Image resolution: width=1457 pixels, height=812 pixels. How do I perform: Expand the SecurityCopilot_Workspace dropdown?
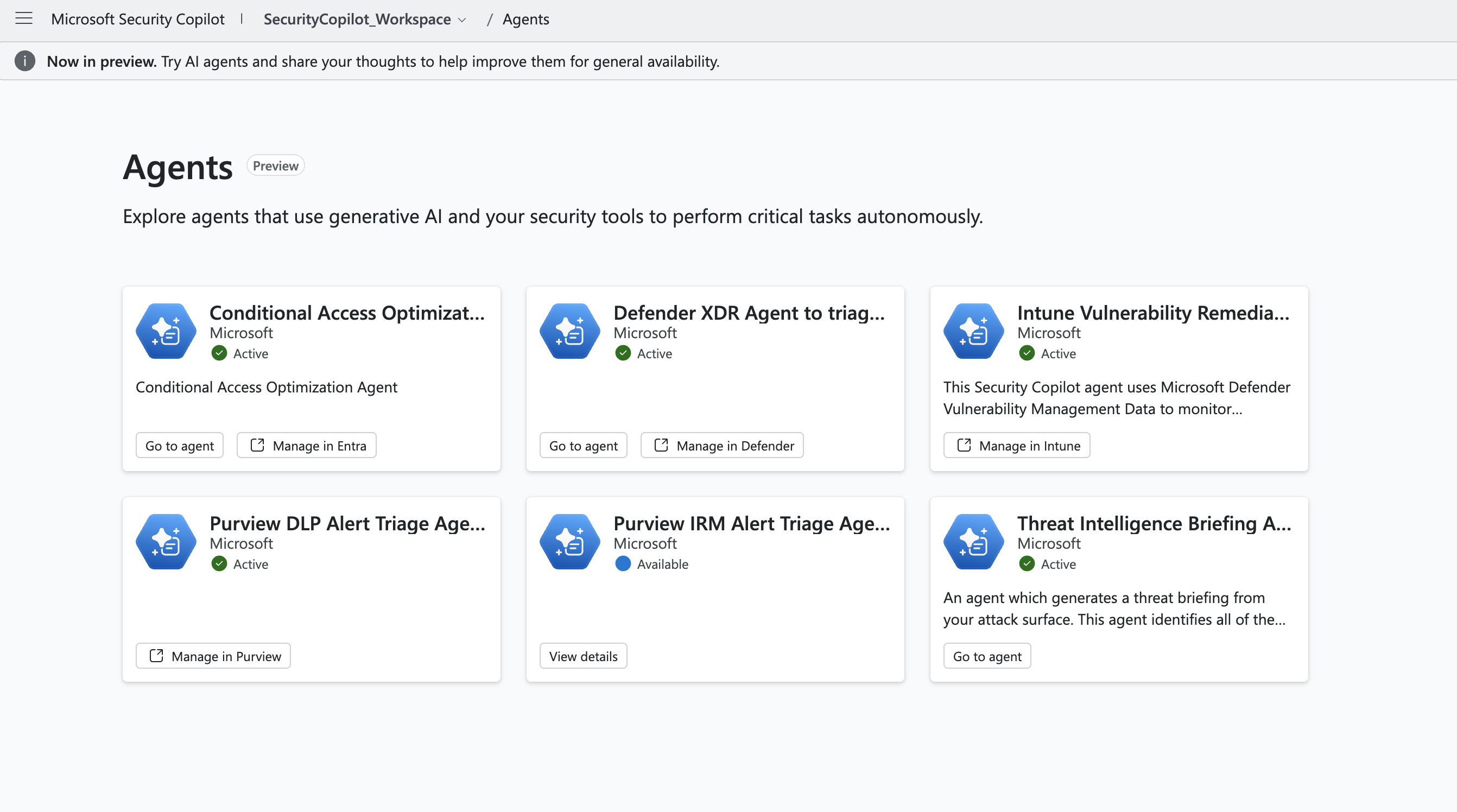(x=365, y=19)
